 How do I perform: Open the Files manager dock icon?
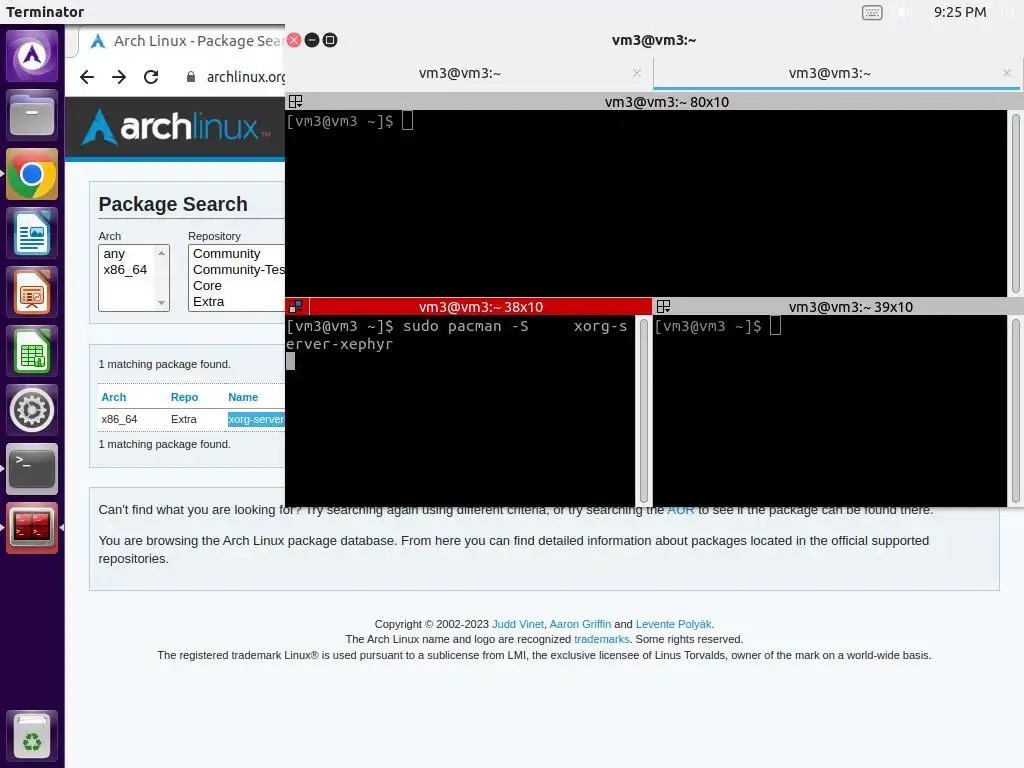(x=32, y=115)
